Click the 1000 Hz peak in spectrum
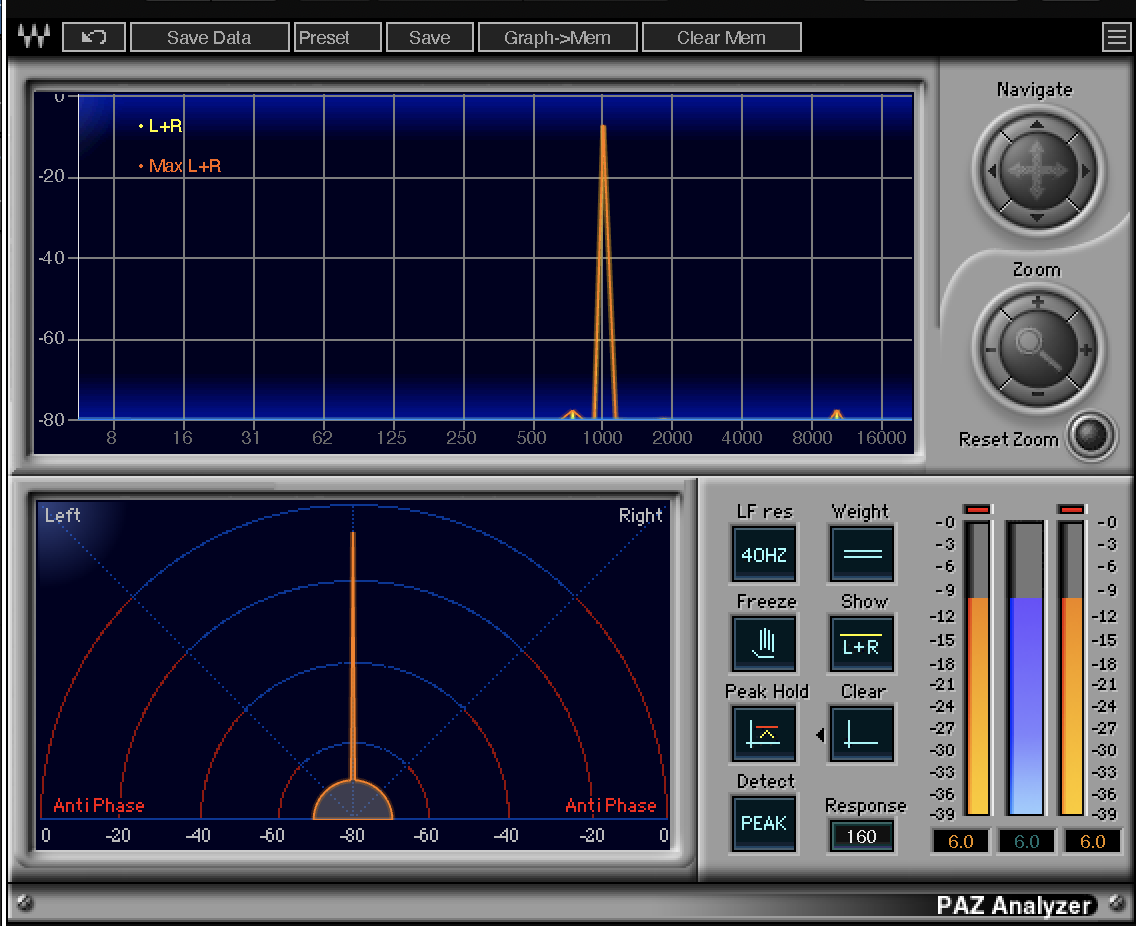This screenshot has height=926, width=1138. (x=603, y=272)
